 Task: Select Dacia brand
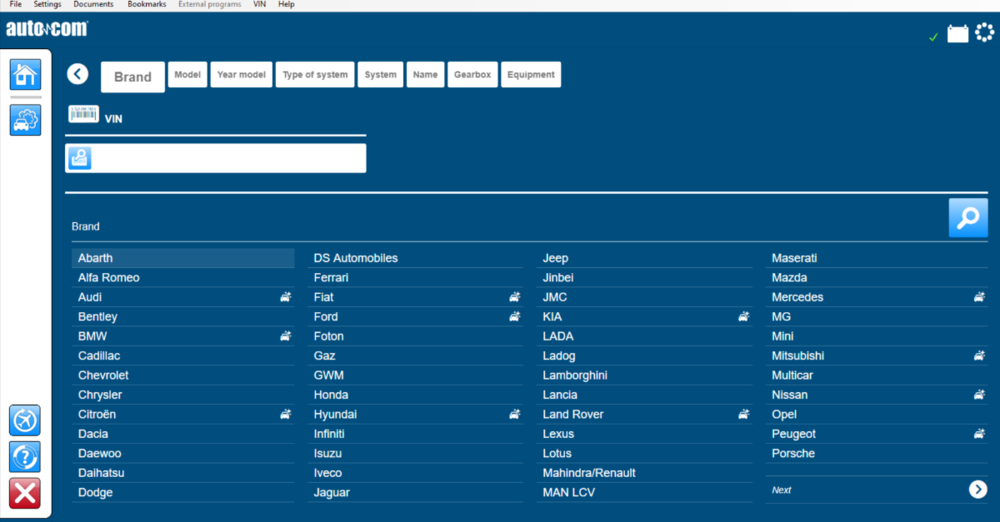tap(183, 434)
